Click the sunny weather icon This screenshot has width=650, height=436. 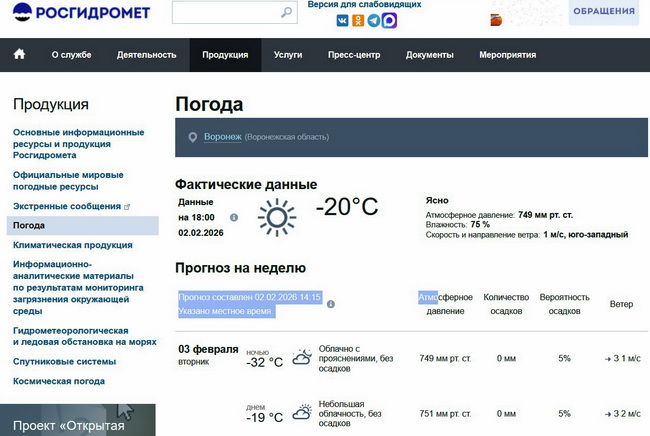tap(277, 217)
